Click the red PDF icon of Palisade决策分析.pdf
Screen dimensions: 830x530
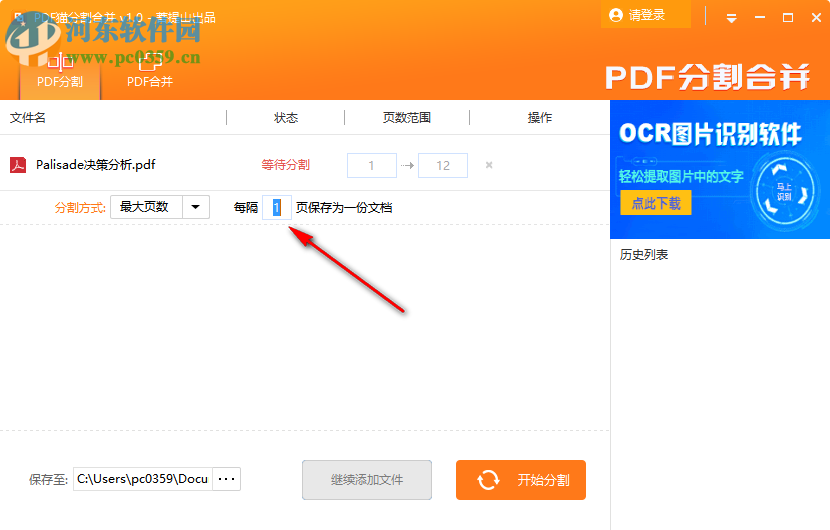pos(18,165)
